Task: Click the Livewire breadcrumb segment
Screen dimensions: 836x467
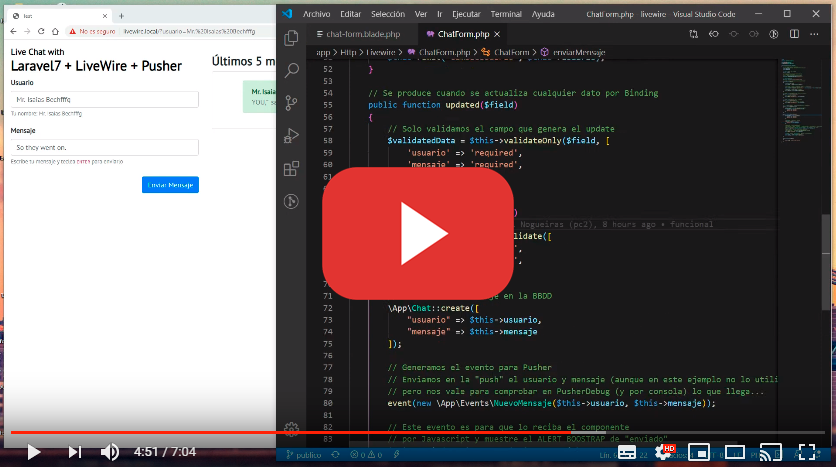Action: (x=380, y=52)
